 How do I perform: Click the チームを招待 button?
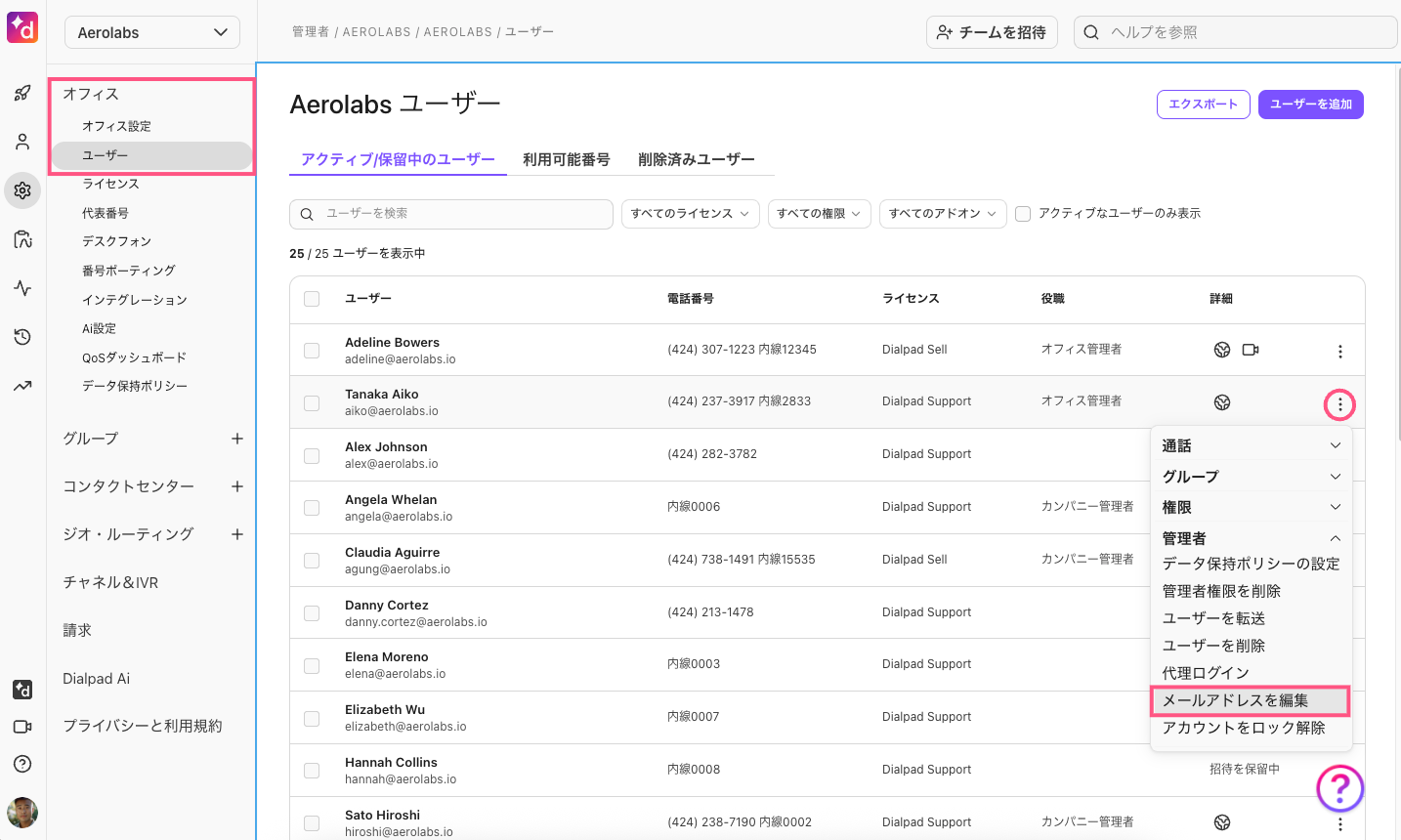[992, 32]
